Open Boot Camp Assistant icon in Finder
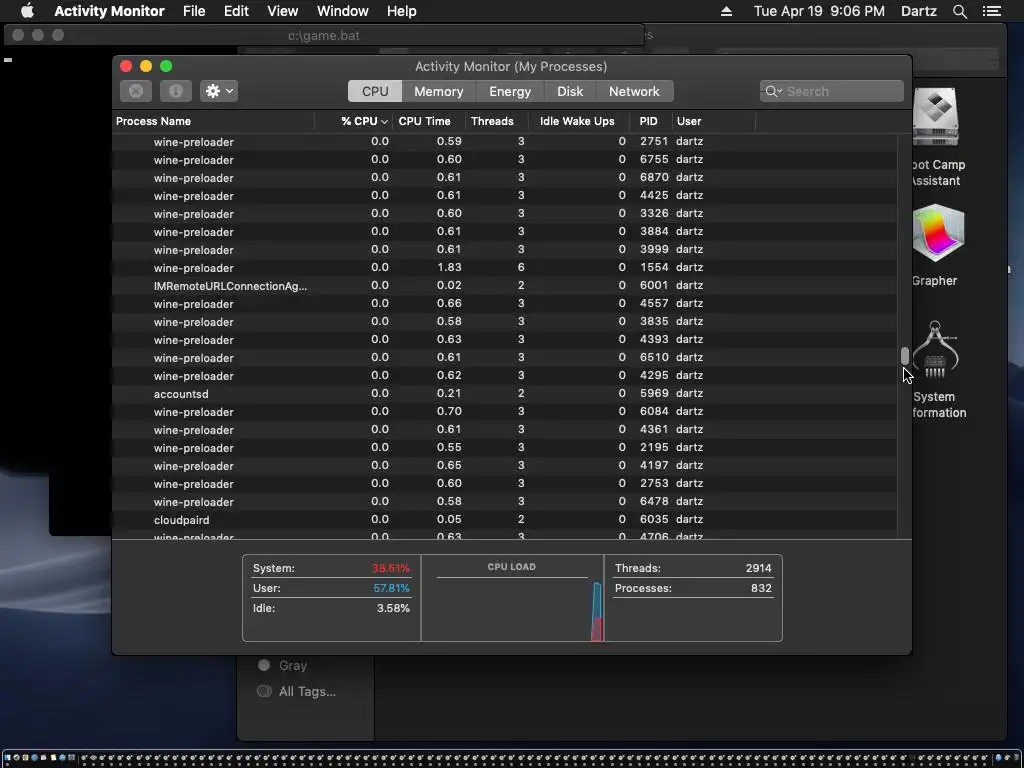1024x768 pixels. tap(936, 118)
